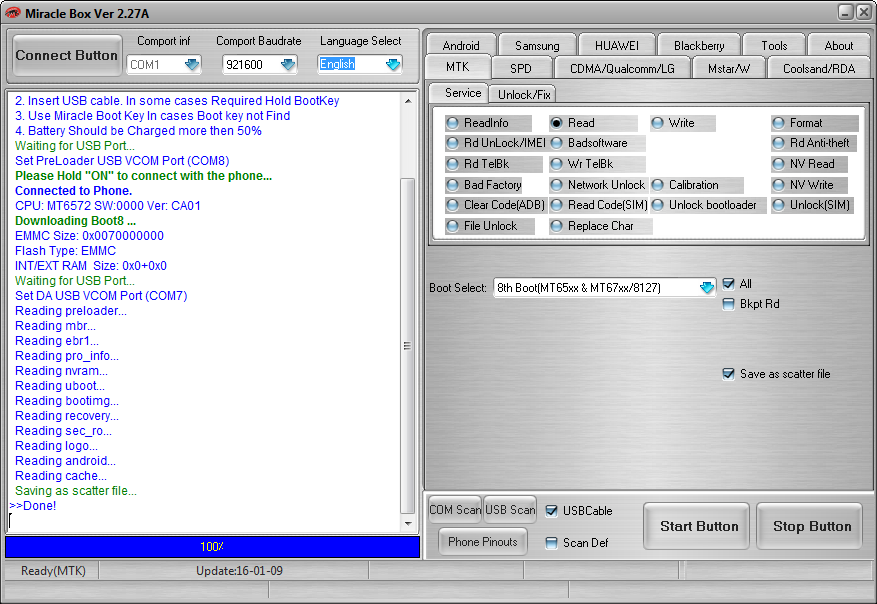Select the SPD tab
877x604 pixels.
[521, 68]
